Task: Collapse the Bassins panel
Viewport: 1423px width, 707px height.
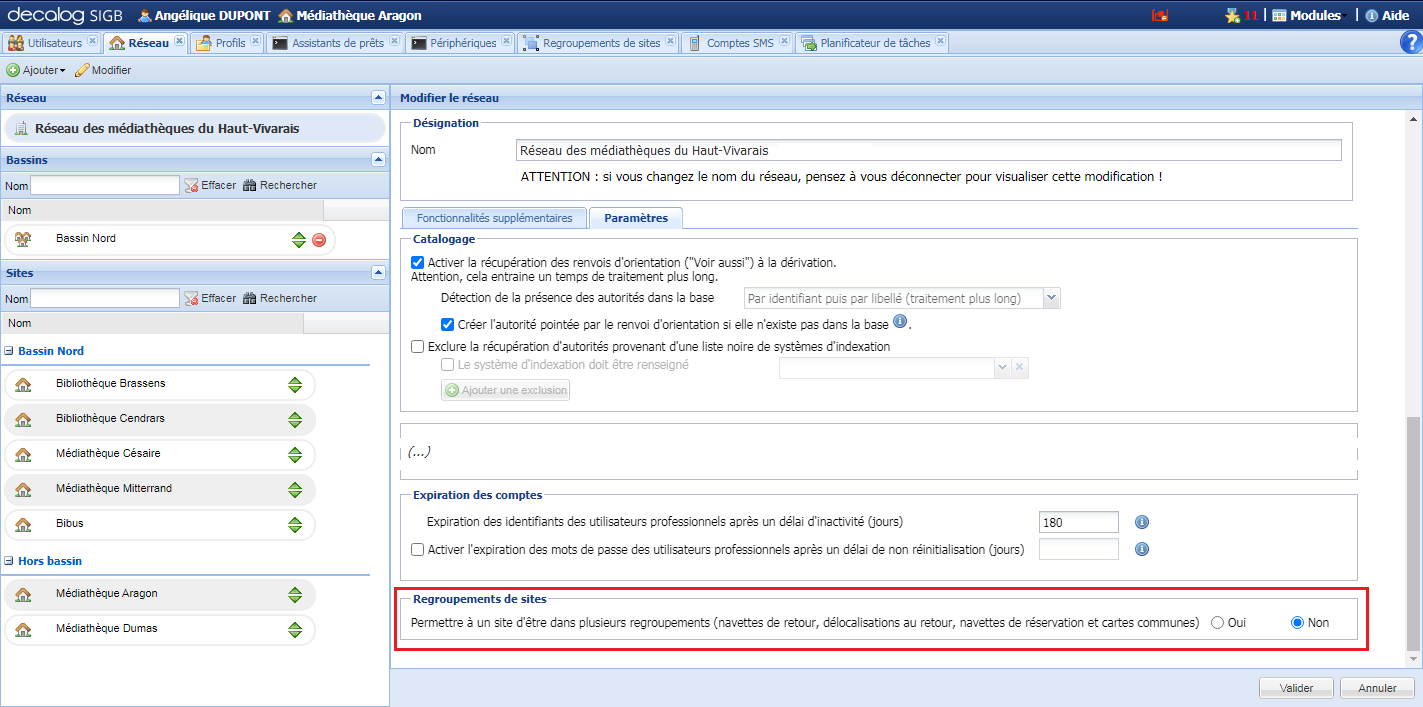Action: tap(378, 159)
